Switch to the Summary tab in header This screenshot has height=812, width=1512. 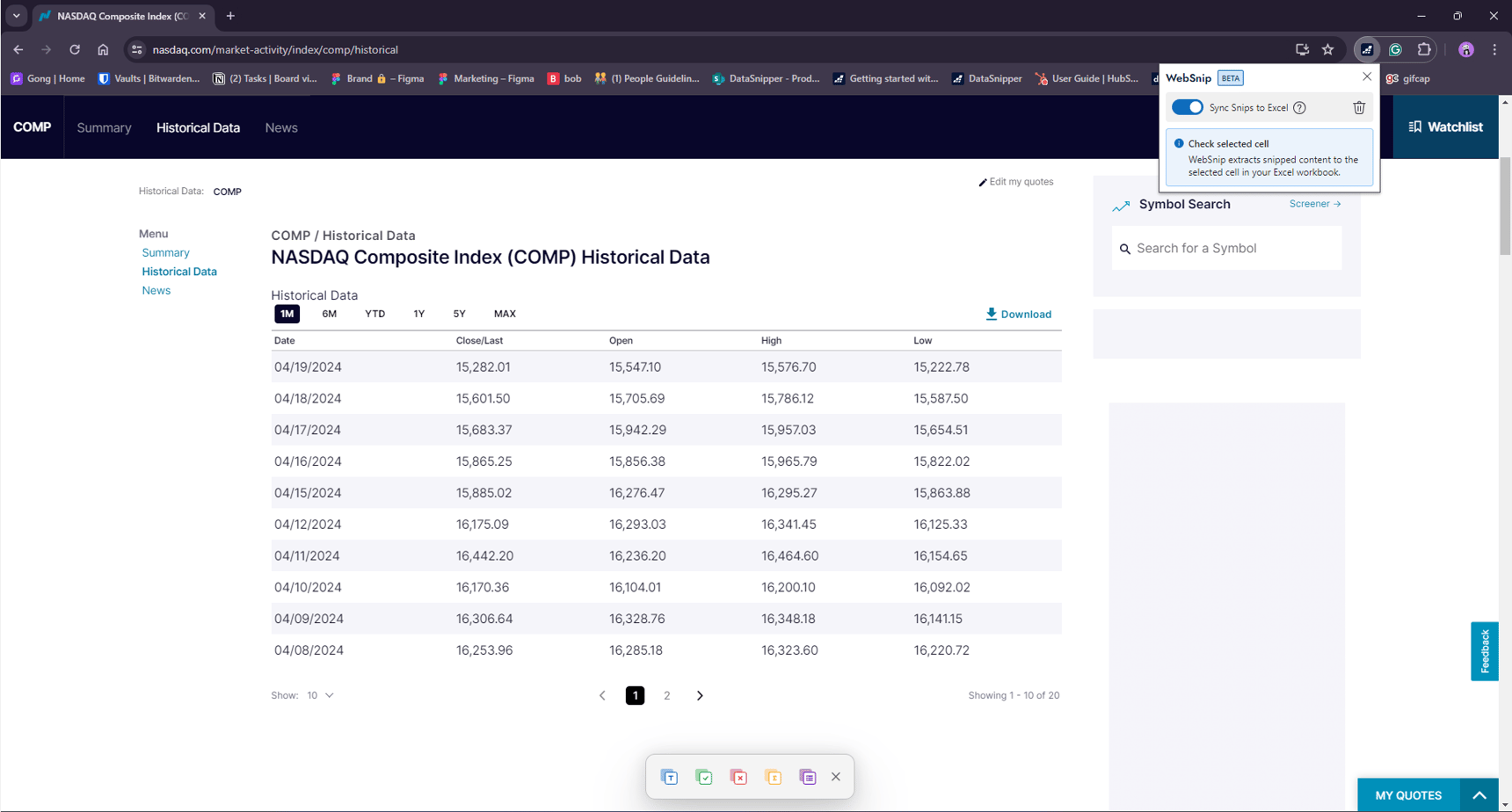[x=104, y=127]
